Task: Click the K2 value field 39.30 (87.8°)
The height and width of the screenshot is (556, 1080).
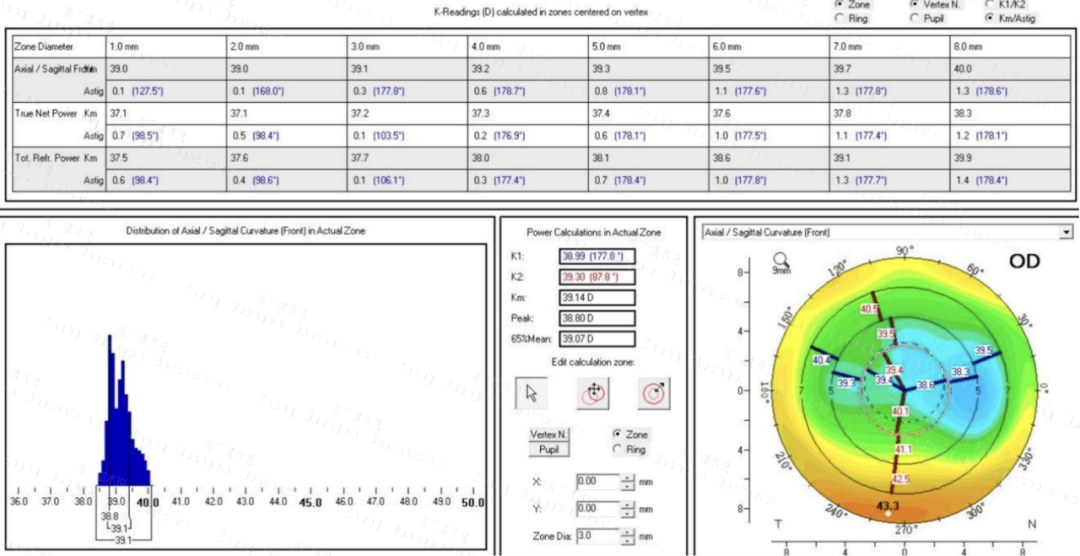Action: [597, 276]
